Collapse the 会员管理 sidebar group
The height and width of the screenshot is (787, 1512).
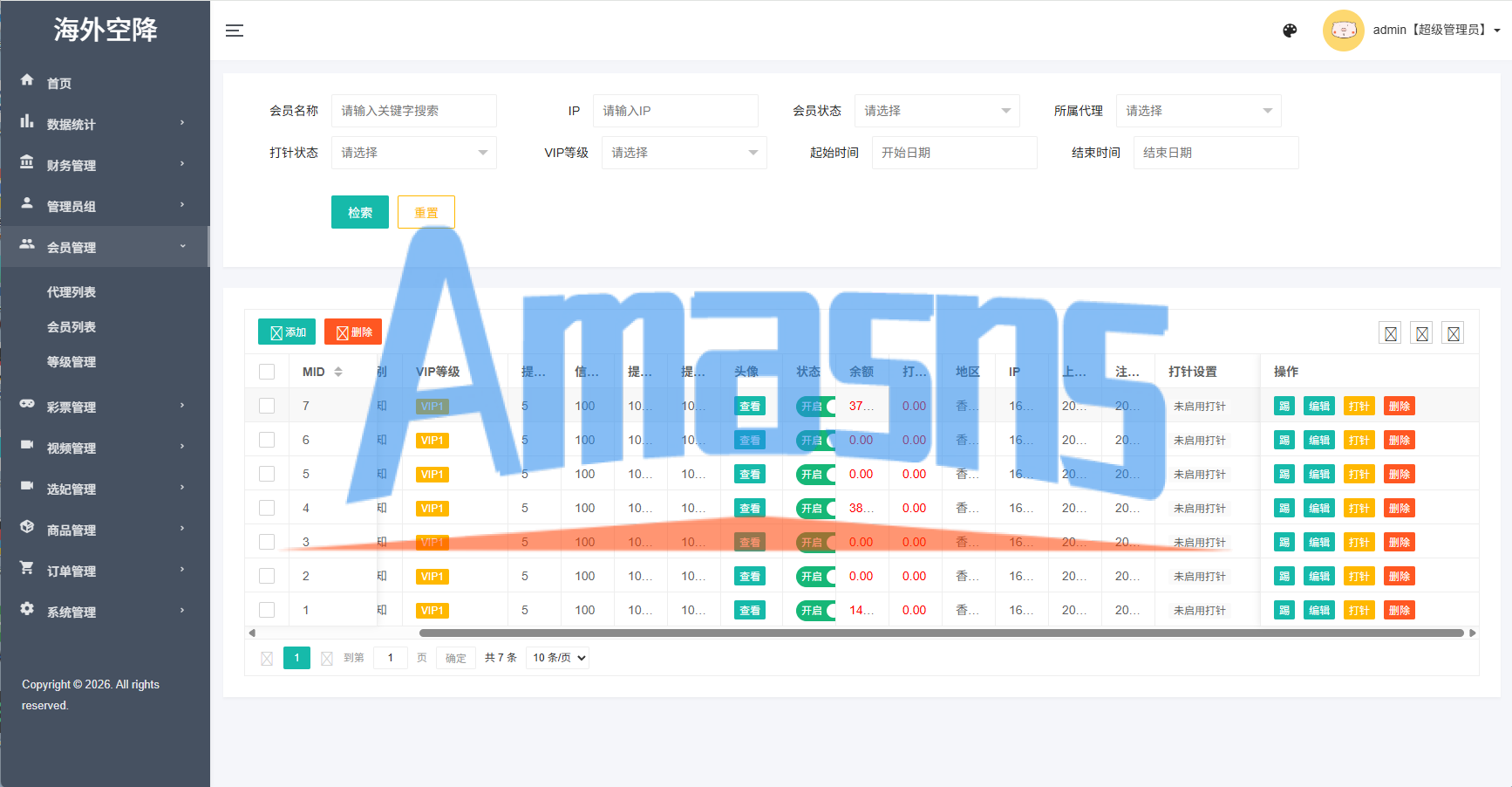point(105,247)
